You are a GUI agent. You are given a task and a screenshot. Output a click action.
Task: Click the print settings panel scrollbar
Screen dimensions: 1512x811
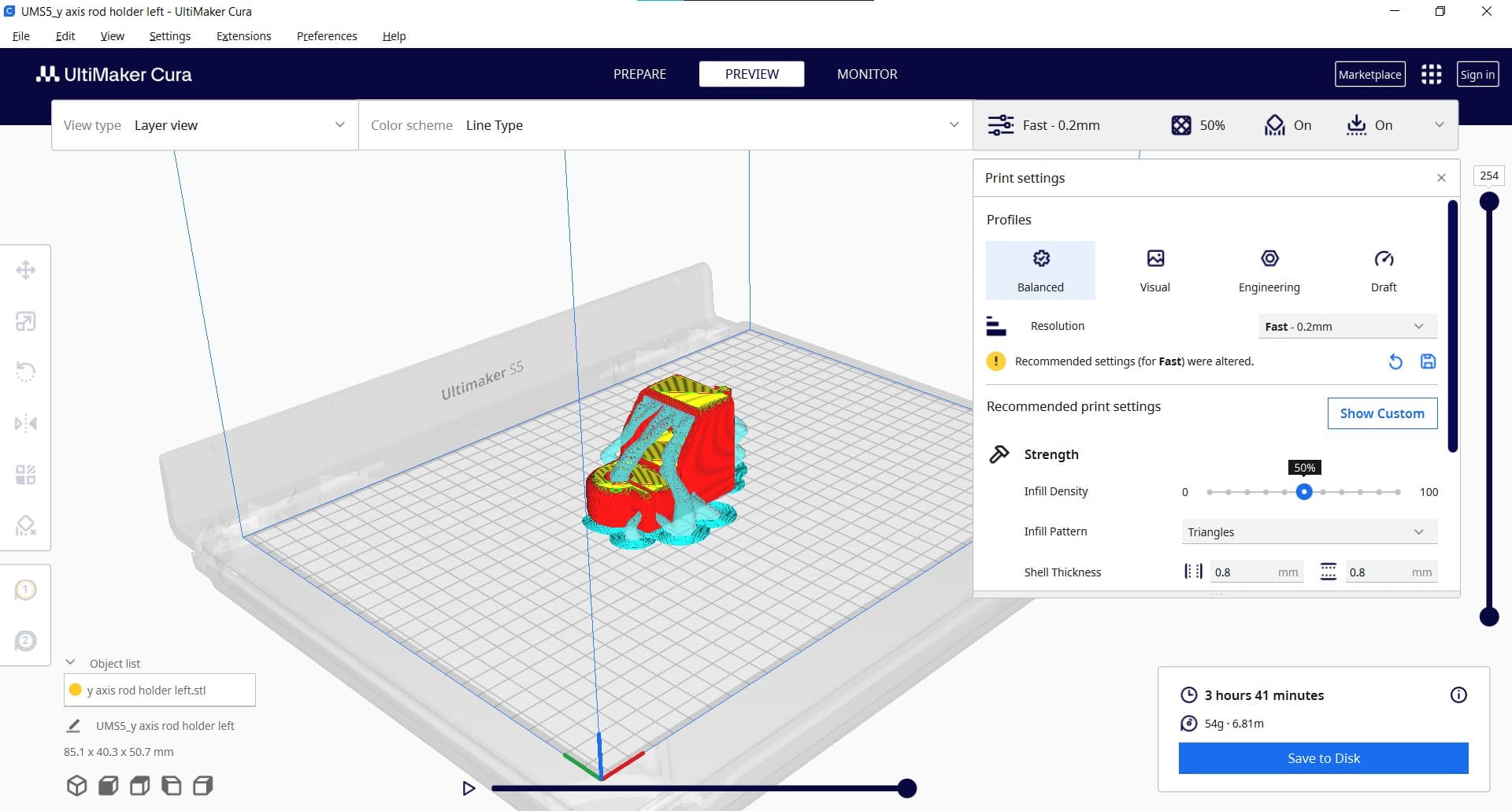1452,327
